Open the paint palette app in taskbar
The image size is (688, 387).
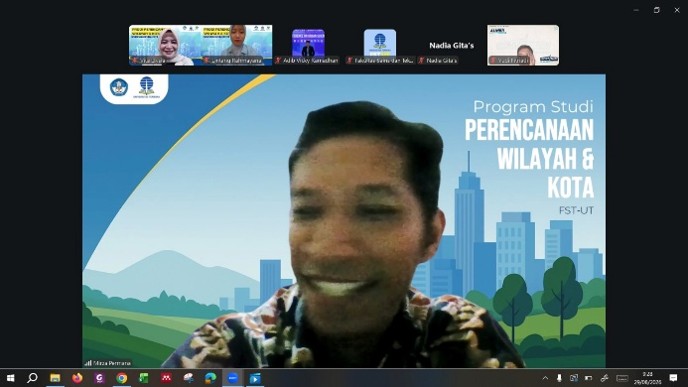189,378
